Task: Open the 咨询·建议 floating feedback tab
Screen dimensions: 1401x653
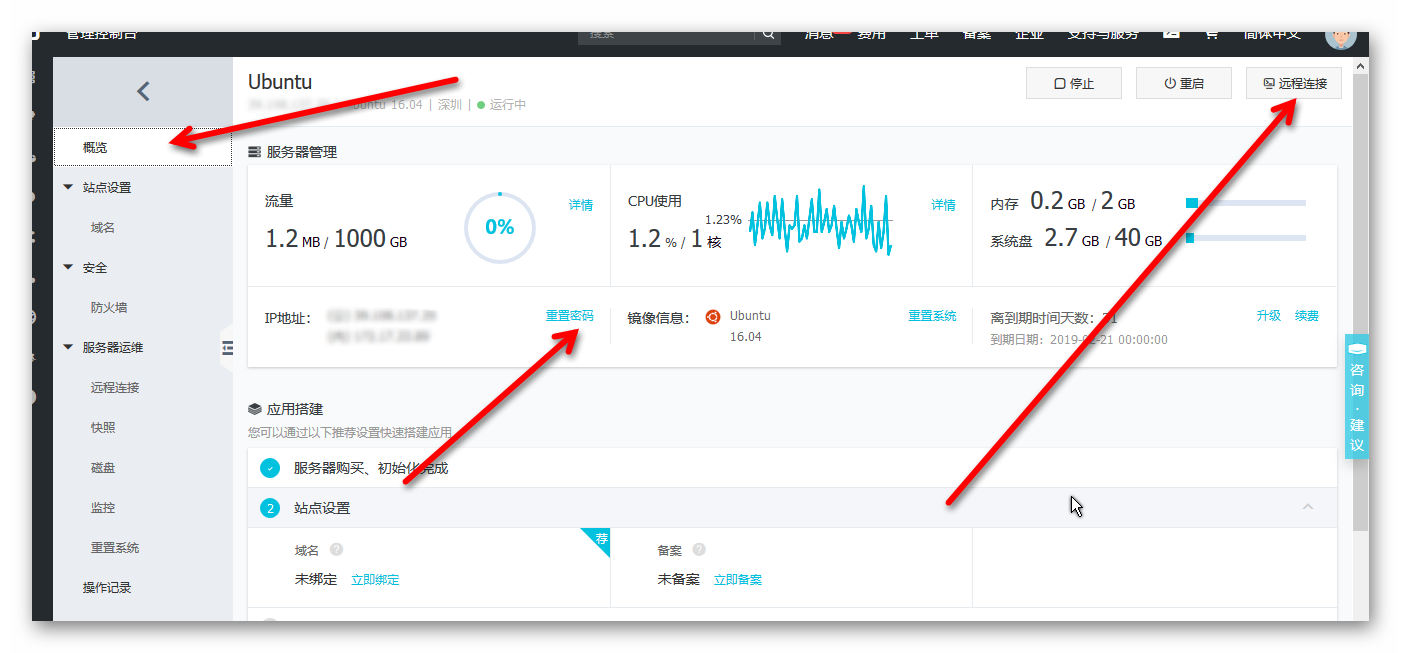Action: [1357, 396]
